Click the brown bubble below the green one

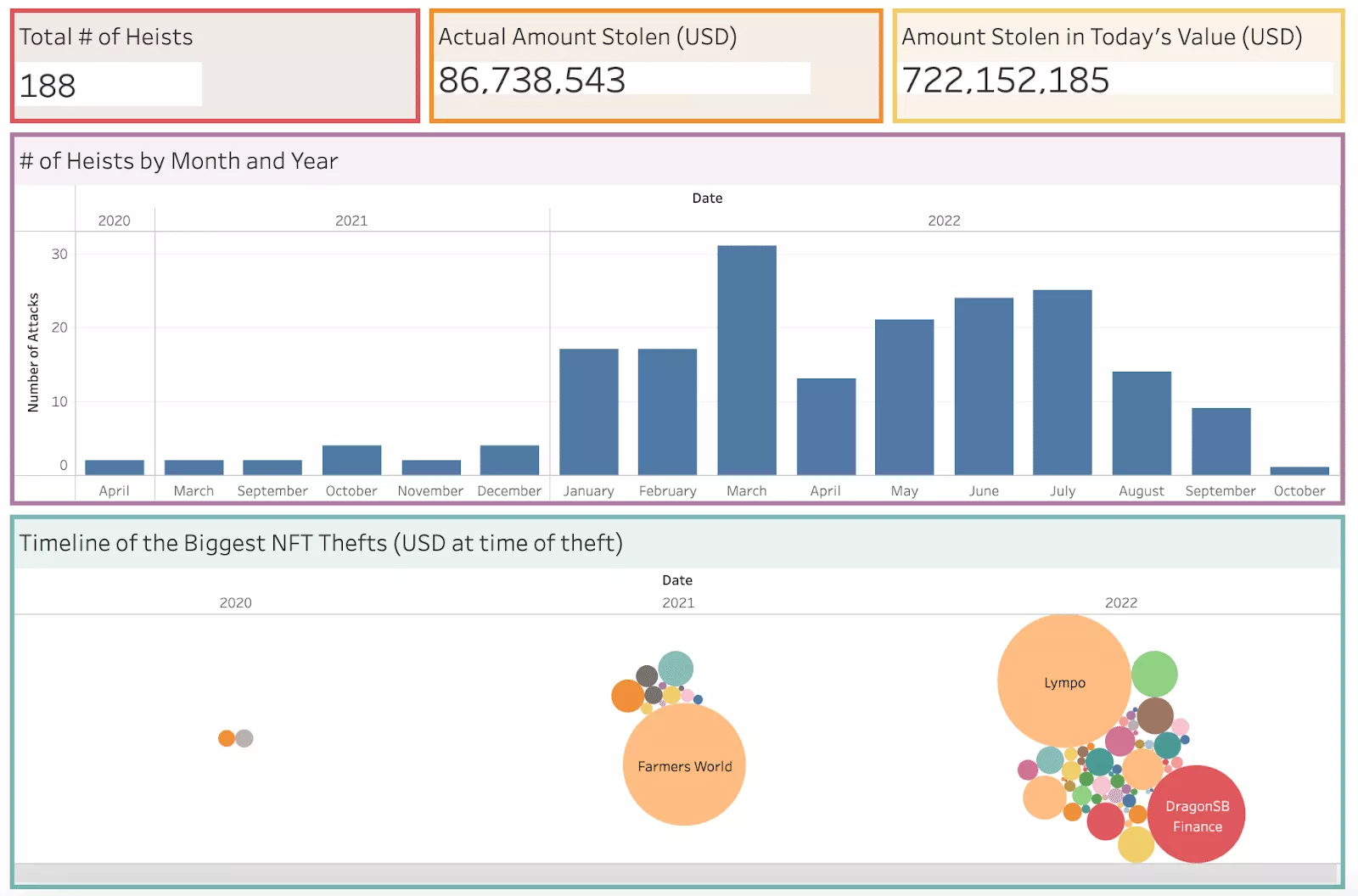(x=1155, y=715)
